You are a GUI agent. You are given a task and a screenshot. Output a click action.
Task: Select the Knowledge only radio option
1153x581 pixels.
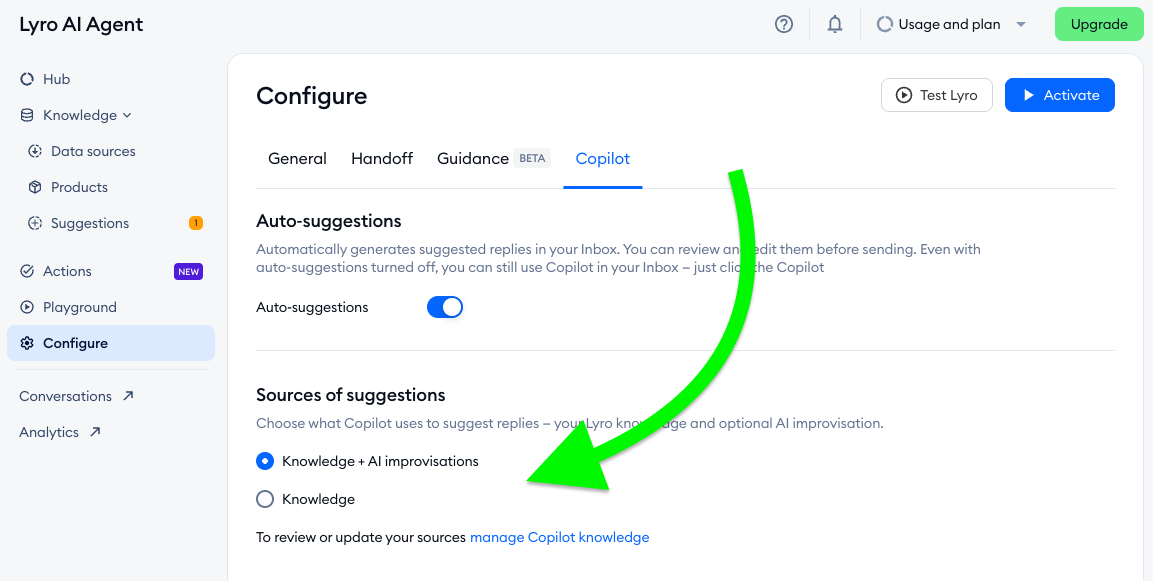coord(265,499)
